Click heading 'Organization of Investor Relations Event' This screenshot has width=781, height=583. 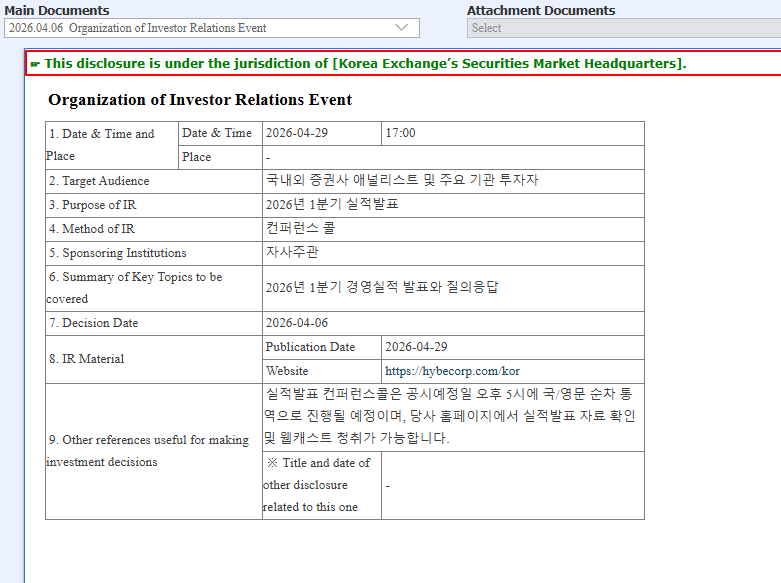(x=200, y=100)
